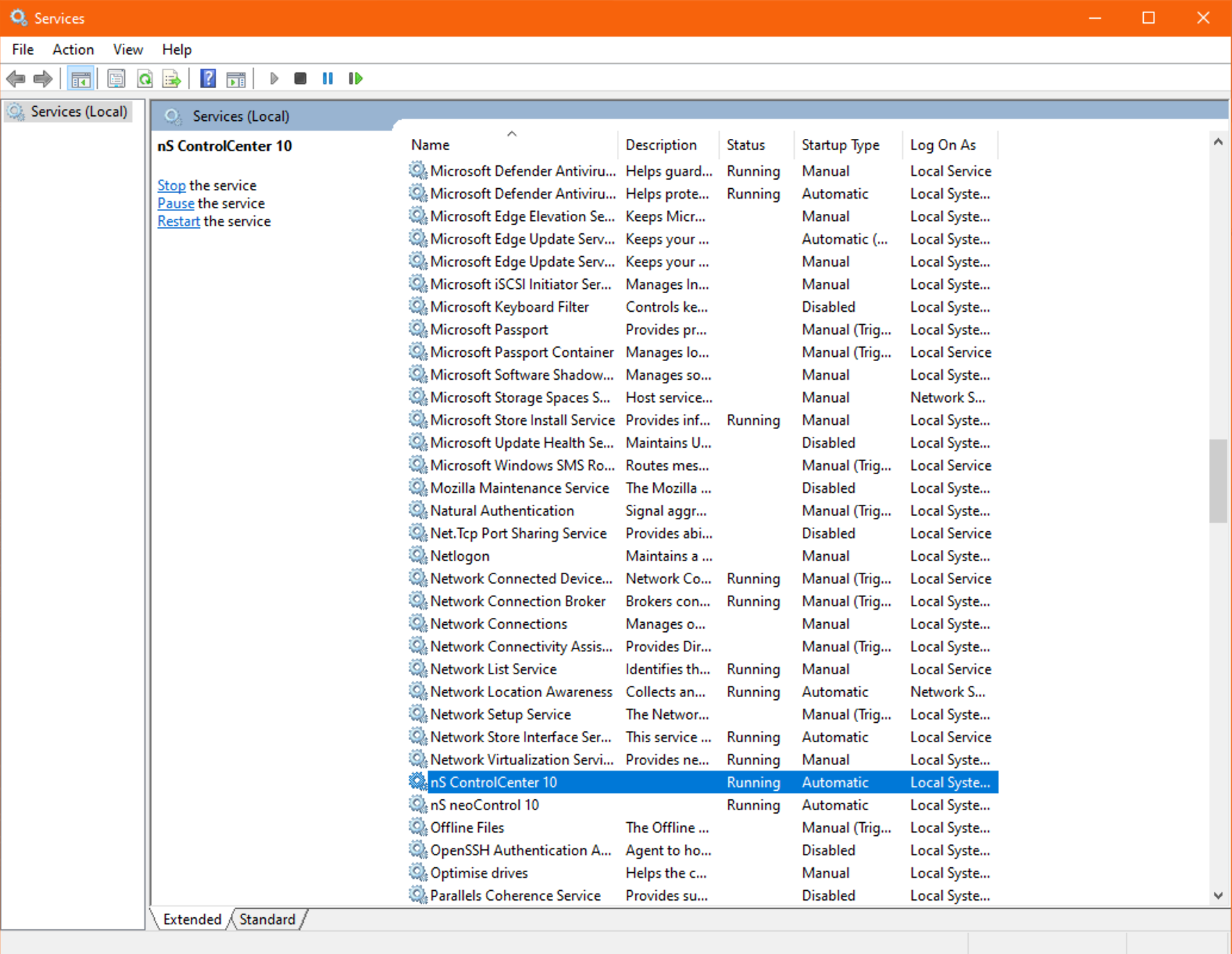The width and height of the screenshot is (1232, 954).
Task: Select the Microsoft Passport Container row
Action: coord(702,352)
